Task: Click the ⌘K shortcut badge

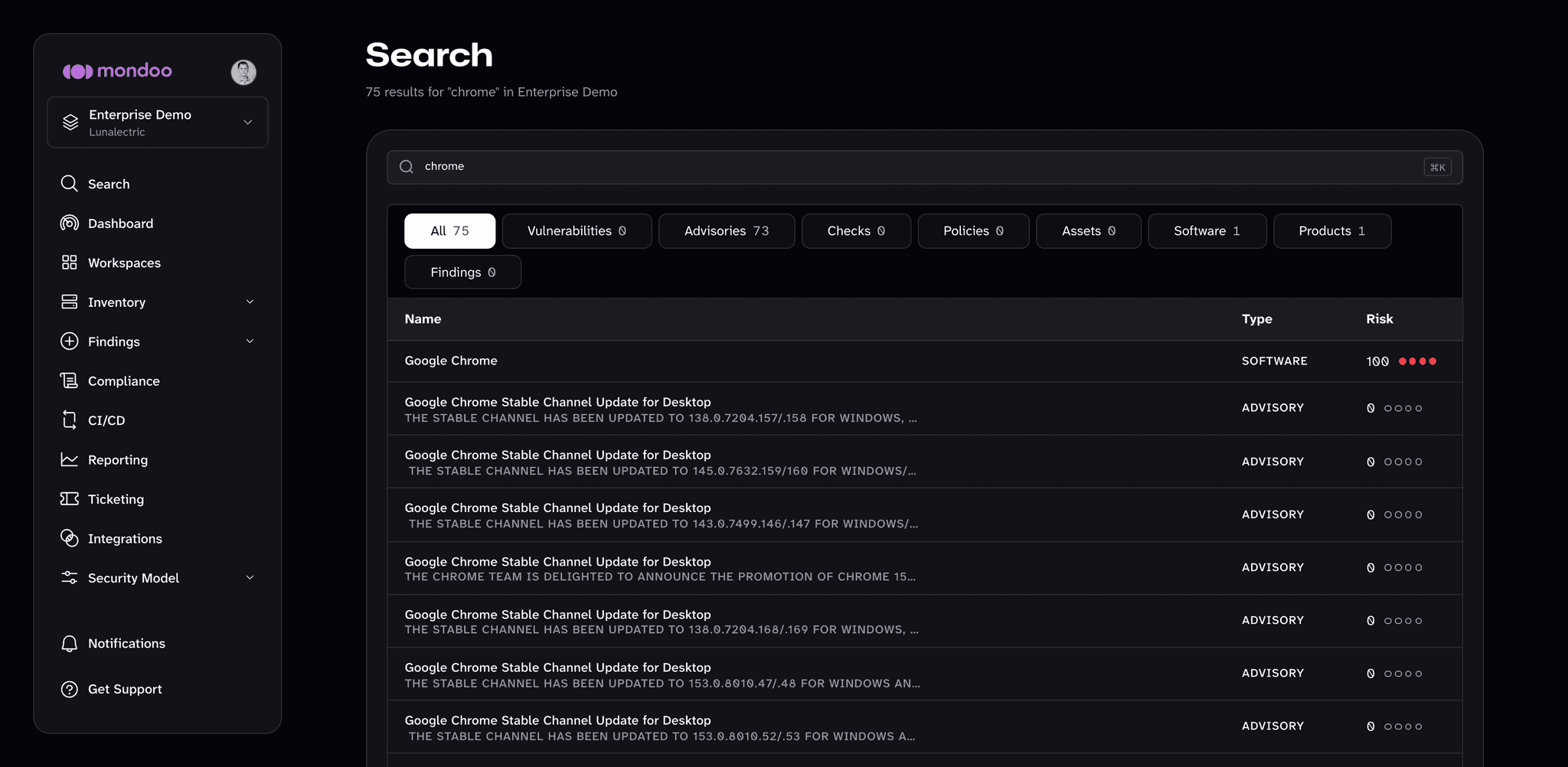Action: pyautogui.click(x=1437, y=167)
